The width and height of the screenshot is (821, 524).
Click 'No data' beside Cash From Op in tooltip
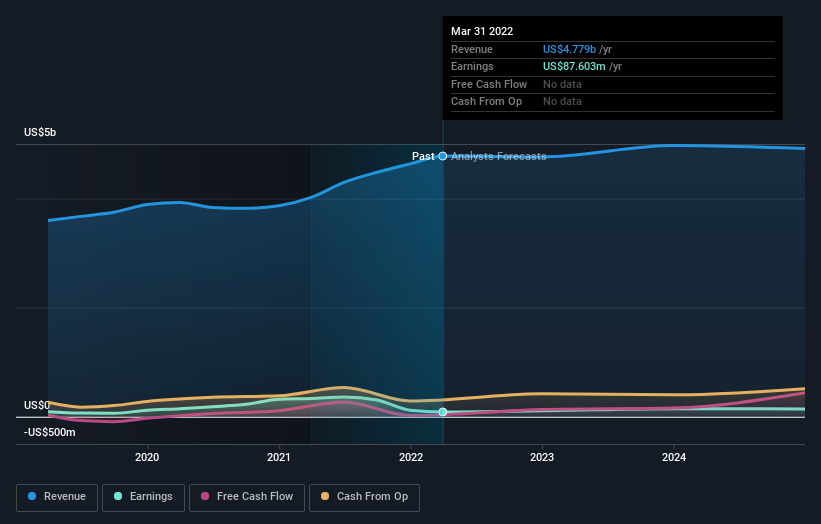tap(562, 102)
